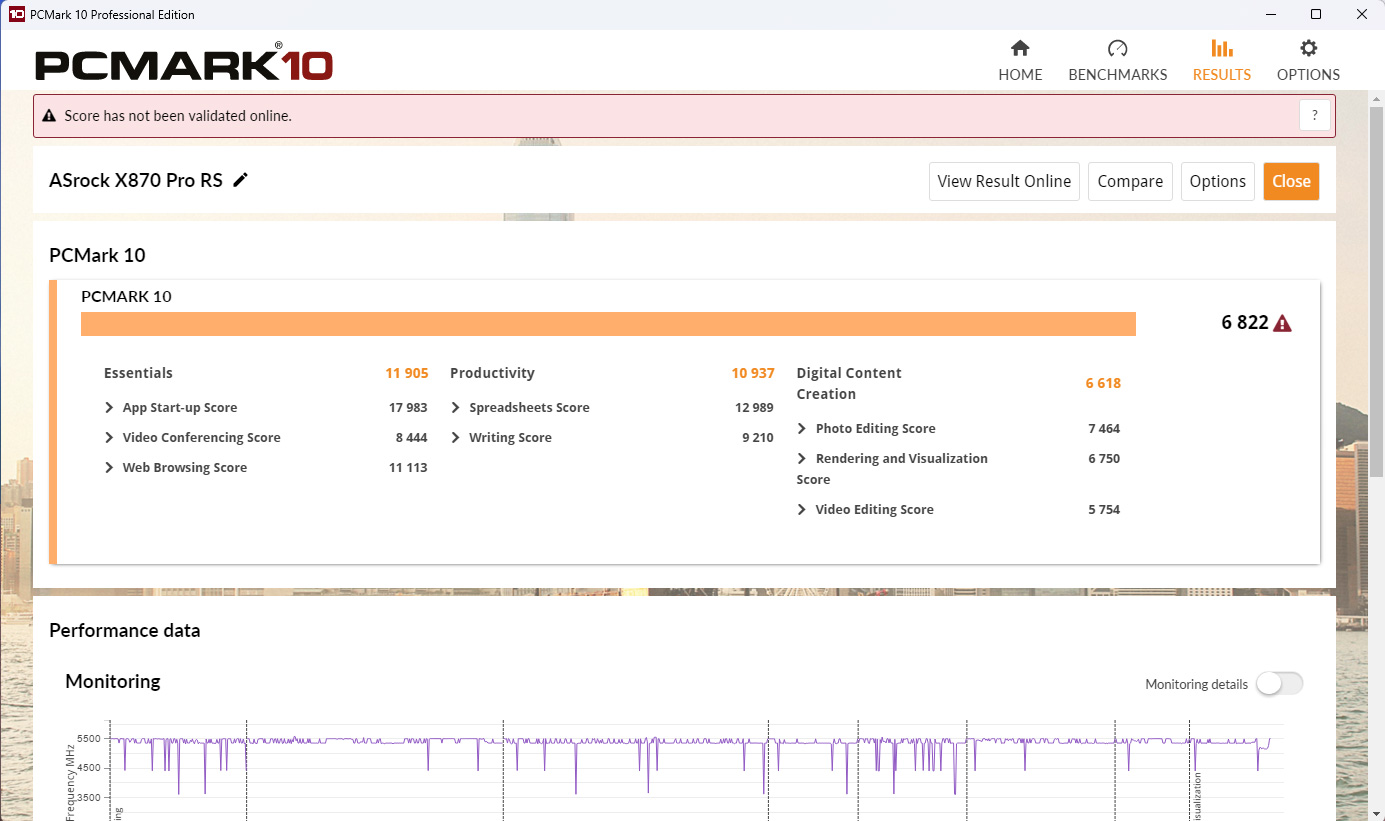
Task: Click the value 5 754
Action: click(1104, 509)
